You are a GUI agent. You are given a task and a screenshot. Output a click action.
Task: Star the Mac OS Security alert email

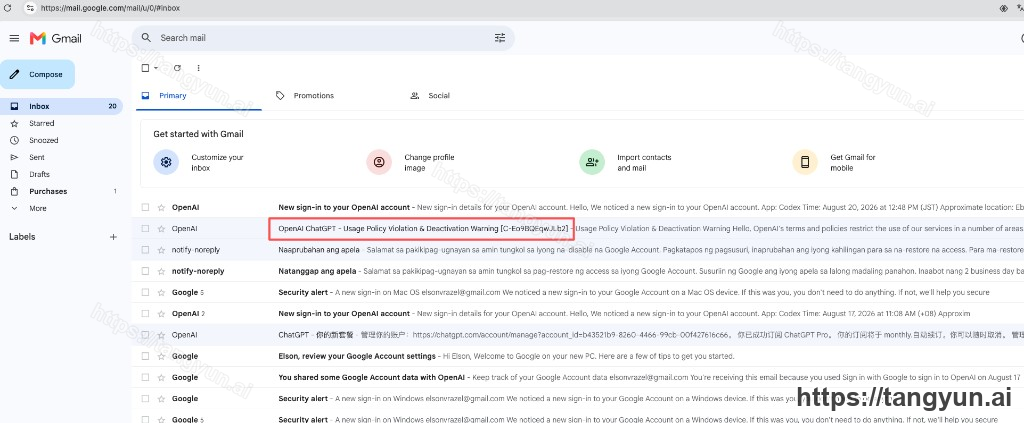point(161,292)
